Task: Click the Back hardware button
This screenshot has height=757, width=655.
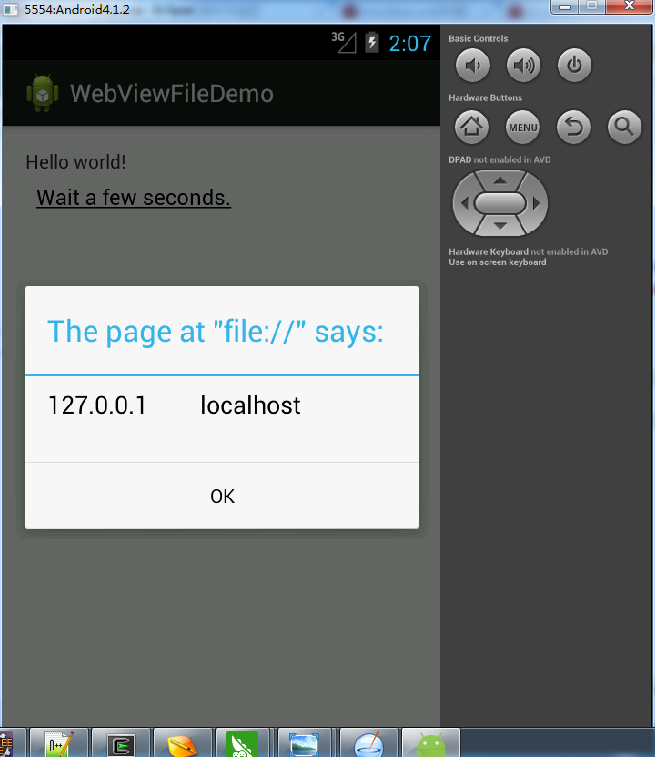Action: coord(573,127)
